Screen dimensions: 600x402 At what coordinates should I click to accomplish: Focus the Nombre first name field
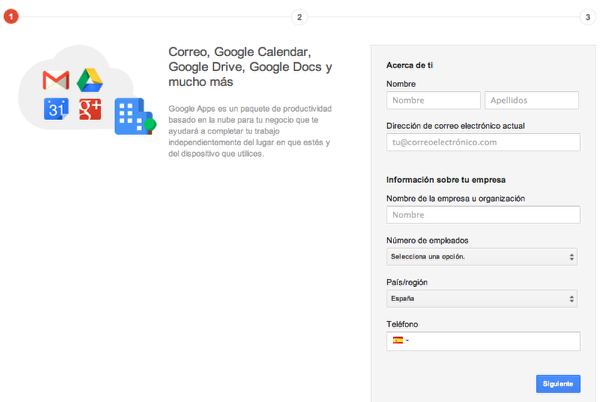pos(433,101)
